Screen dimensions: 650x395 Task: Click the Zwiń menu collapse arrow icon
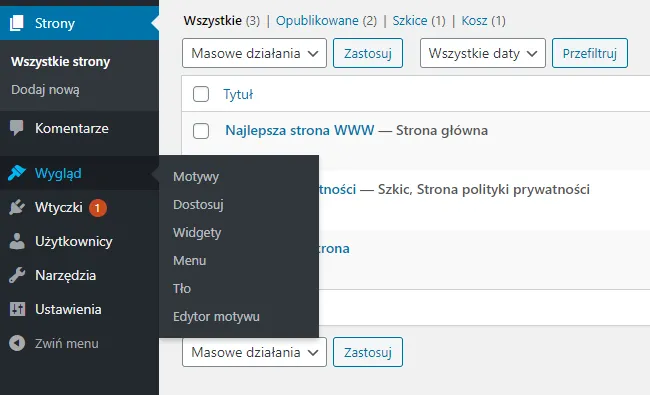(17, 343)
